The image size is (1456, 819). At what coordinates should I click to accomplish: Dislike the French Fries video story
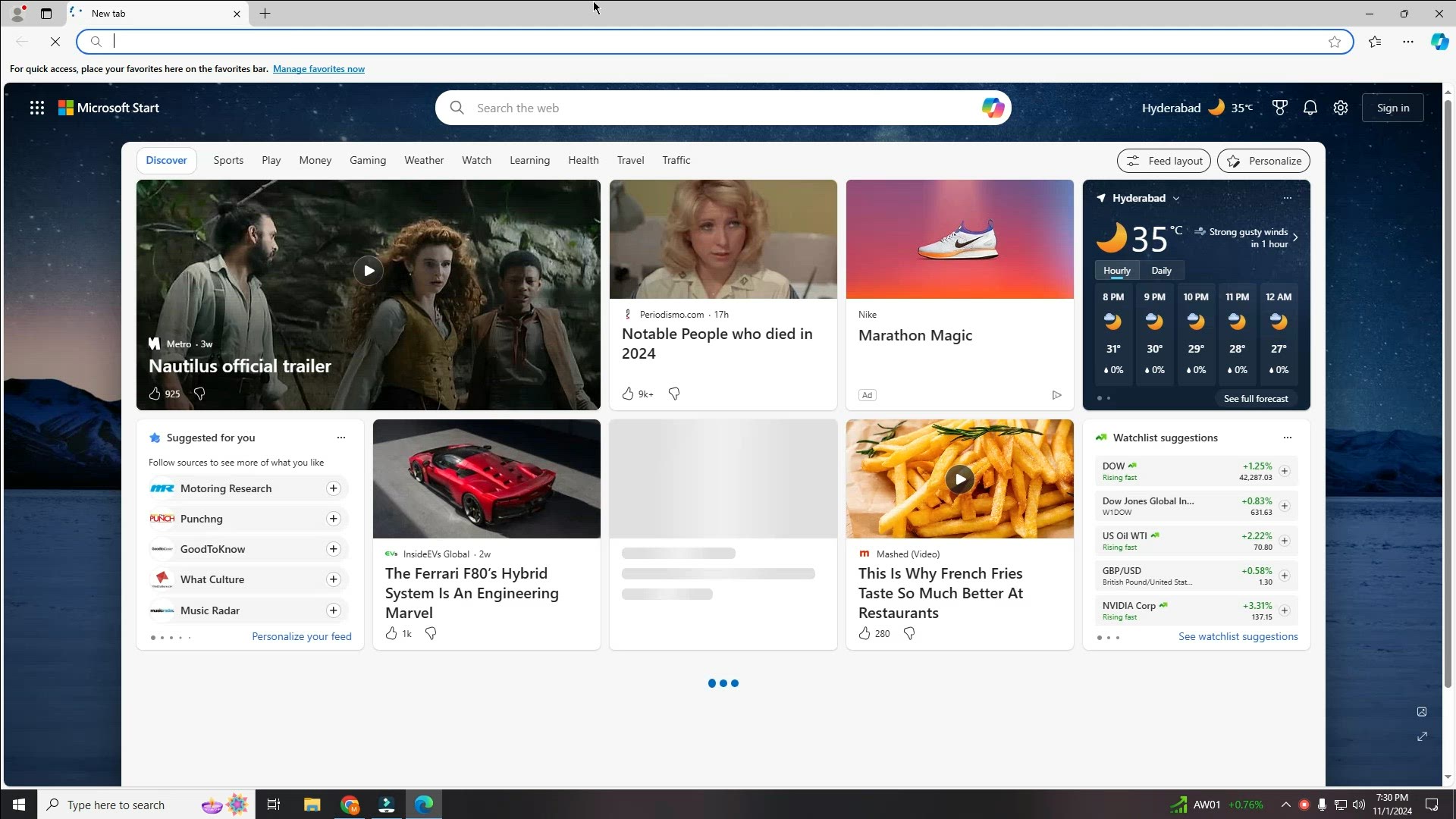pos(909,633)
